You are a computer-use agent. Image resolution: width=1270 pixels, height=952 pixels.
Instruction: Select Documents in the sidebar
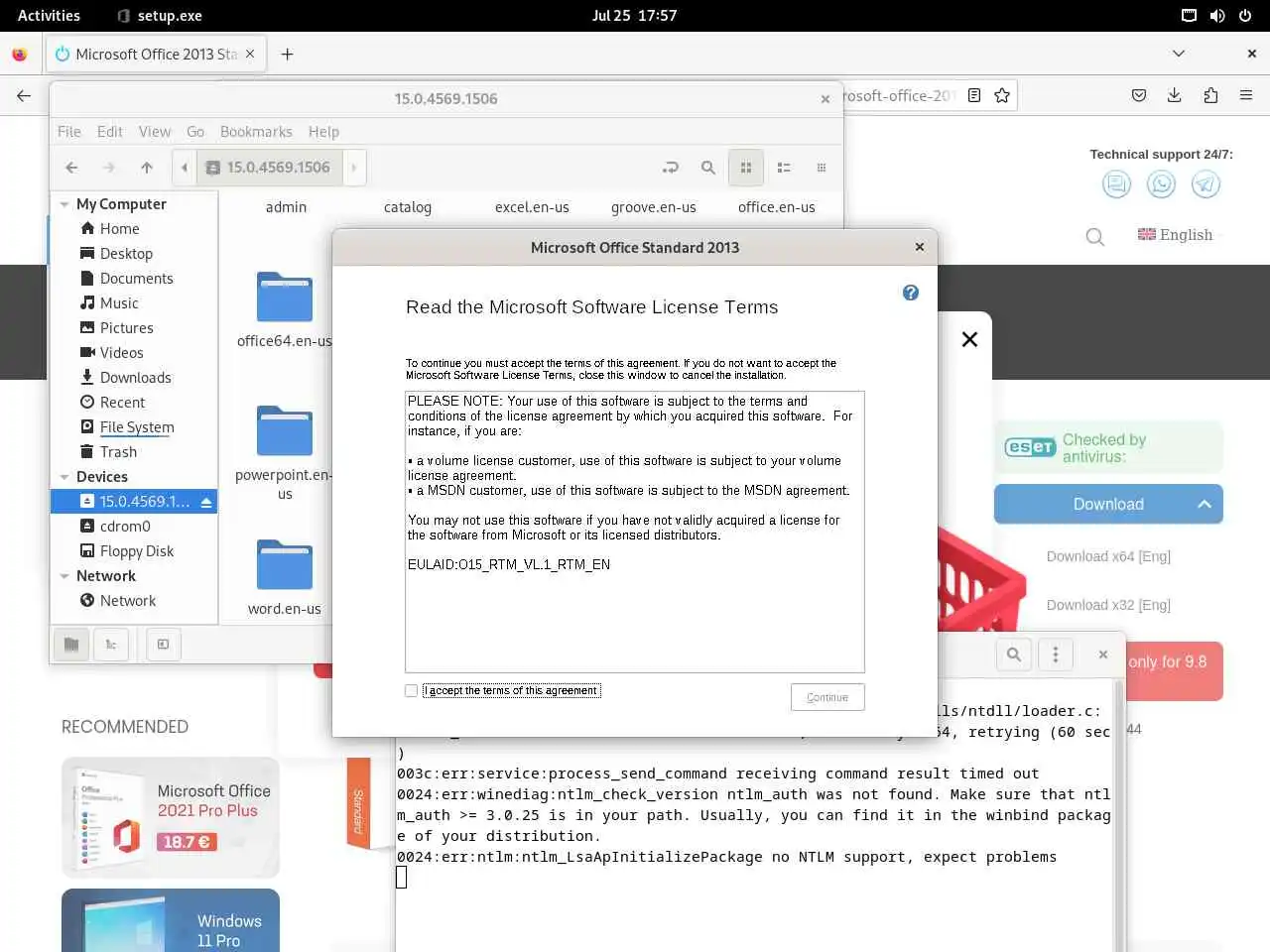134,278
